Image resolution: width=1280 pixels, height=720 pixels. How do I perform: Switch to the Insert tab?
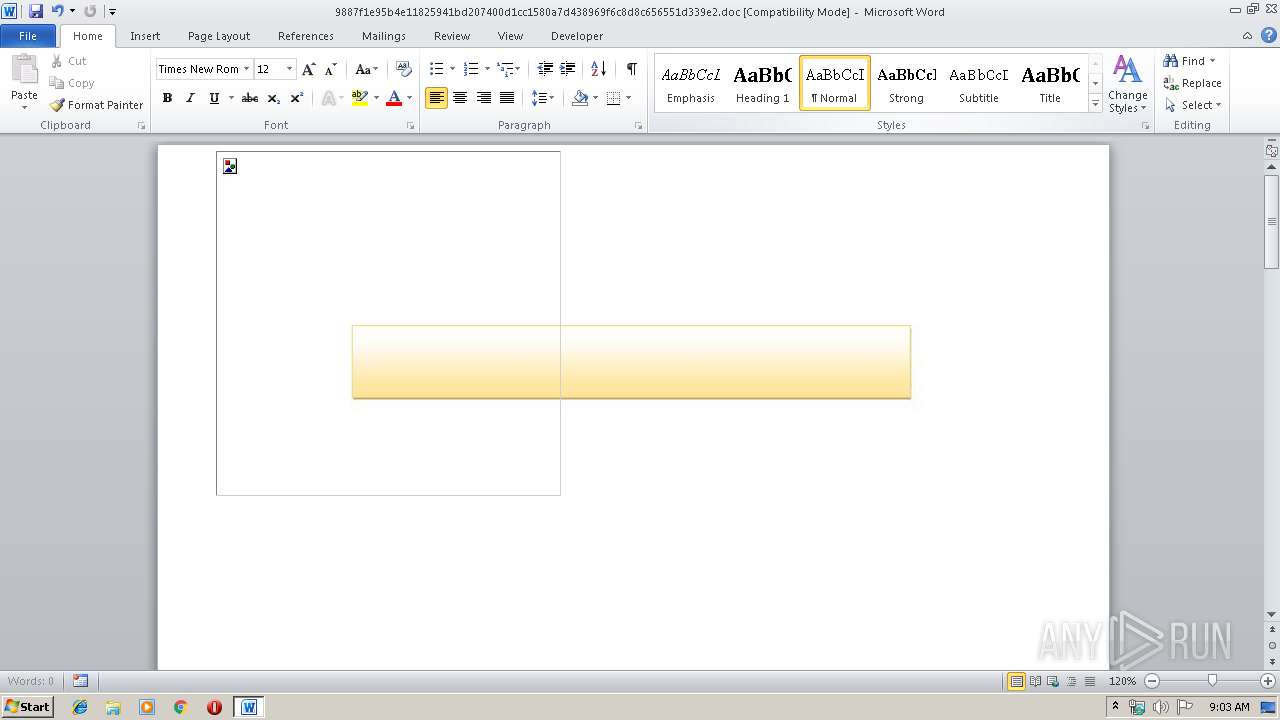click(x=145, y=36)
